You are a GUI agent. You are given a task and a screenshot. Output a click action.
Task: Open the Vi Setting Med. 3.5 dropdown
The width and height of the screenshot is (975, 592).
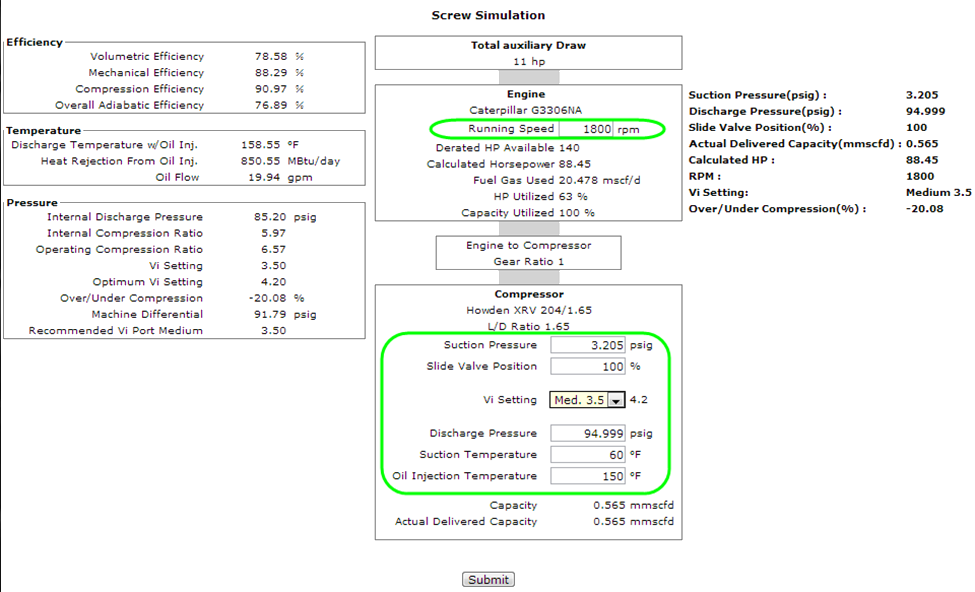pos(588,399)
